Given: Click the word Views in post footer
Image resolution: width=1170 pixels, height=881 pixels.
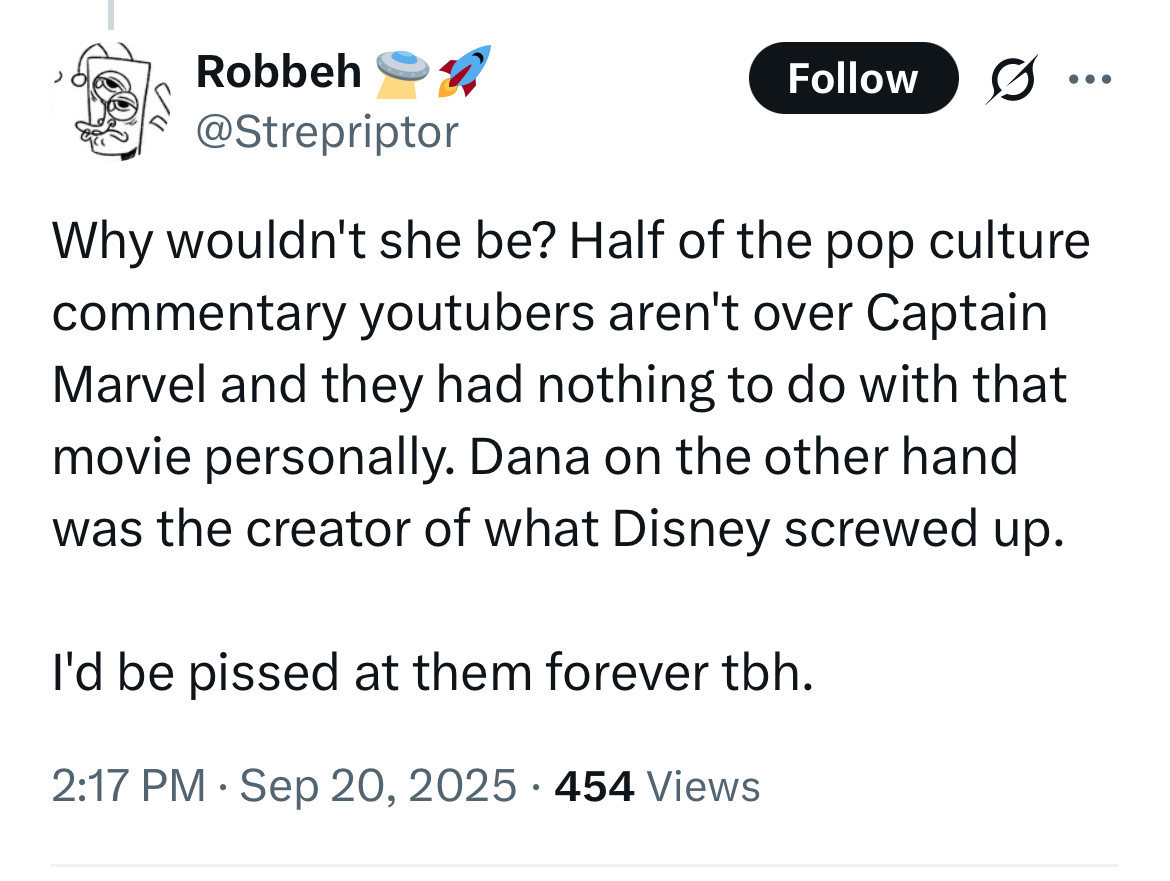Looking at the screenshot, I should (x=704, y=786).
